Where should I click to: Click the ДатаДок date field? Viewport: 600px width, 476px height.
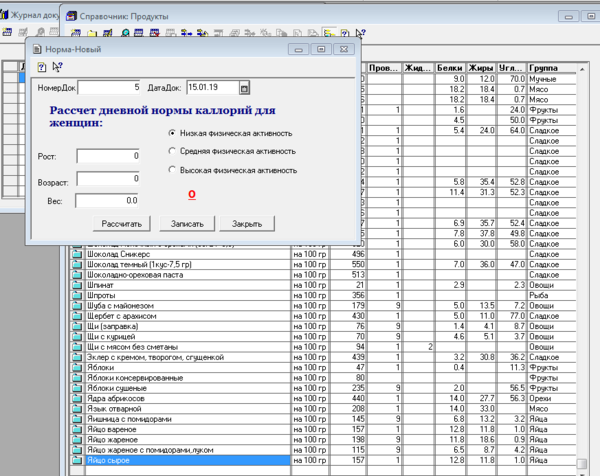213,88
